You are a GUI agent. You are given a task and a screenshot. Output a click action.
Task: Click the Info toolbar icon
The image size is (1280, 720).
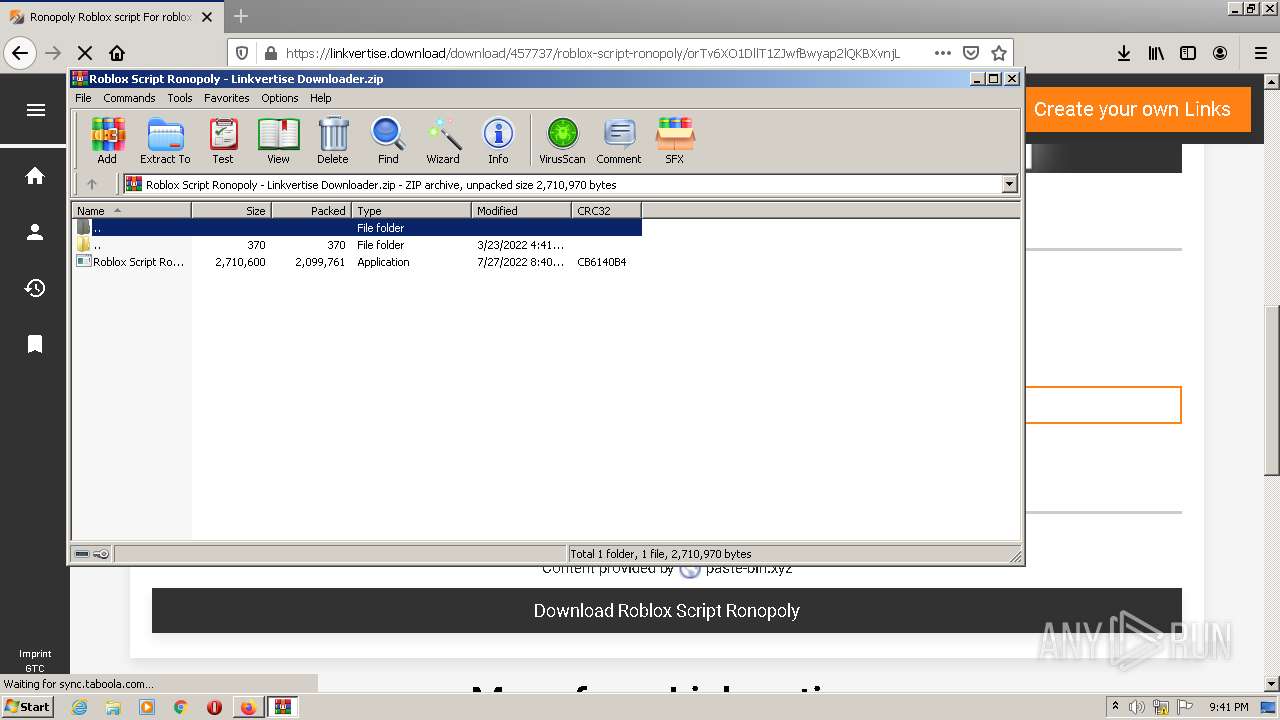point(498,140)
